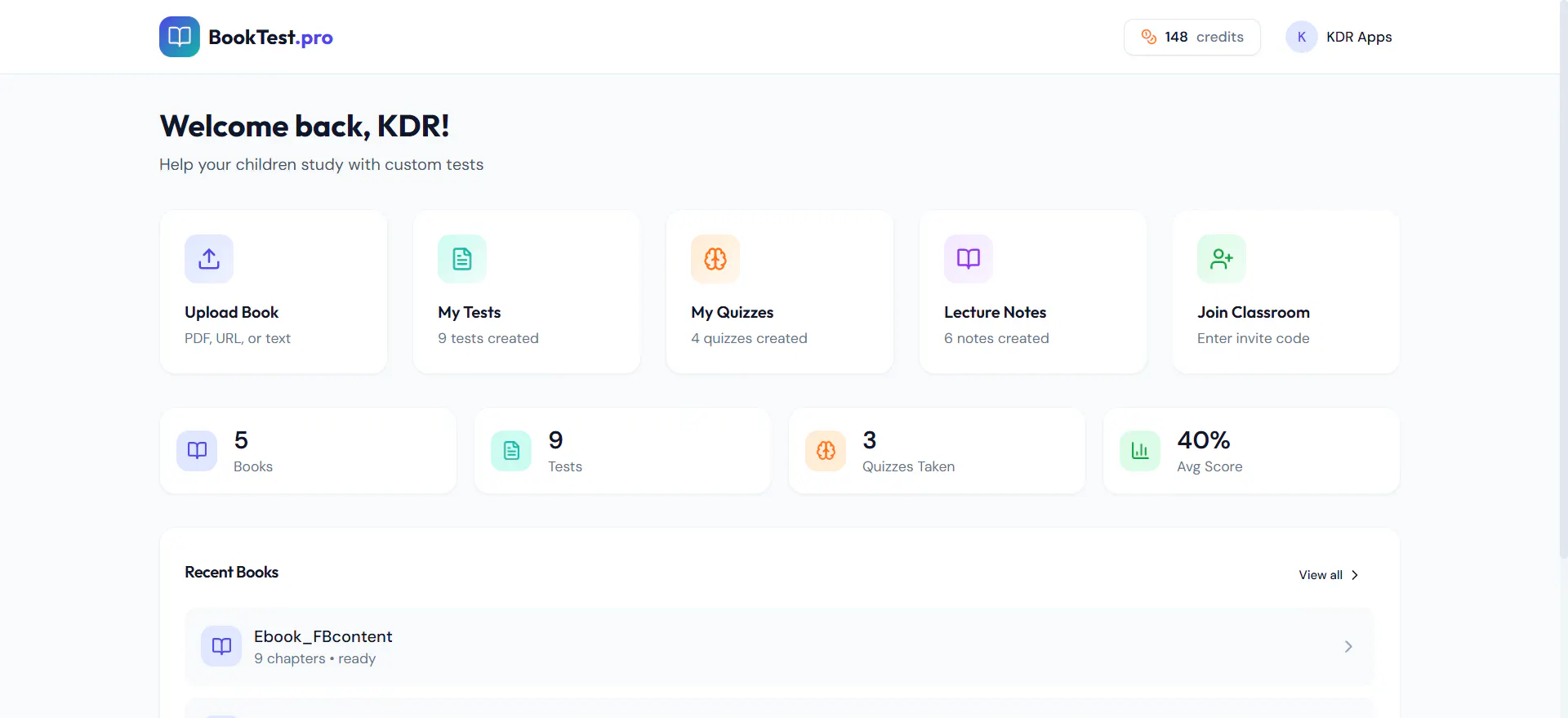Click the page vertical scrollbar
1568x718 pixels.
coord(1563,278)
